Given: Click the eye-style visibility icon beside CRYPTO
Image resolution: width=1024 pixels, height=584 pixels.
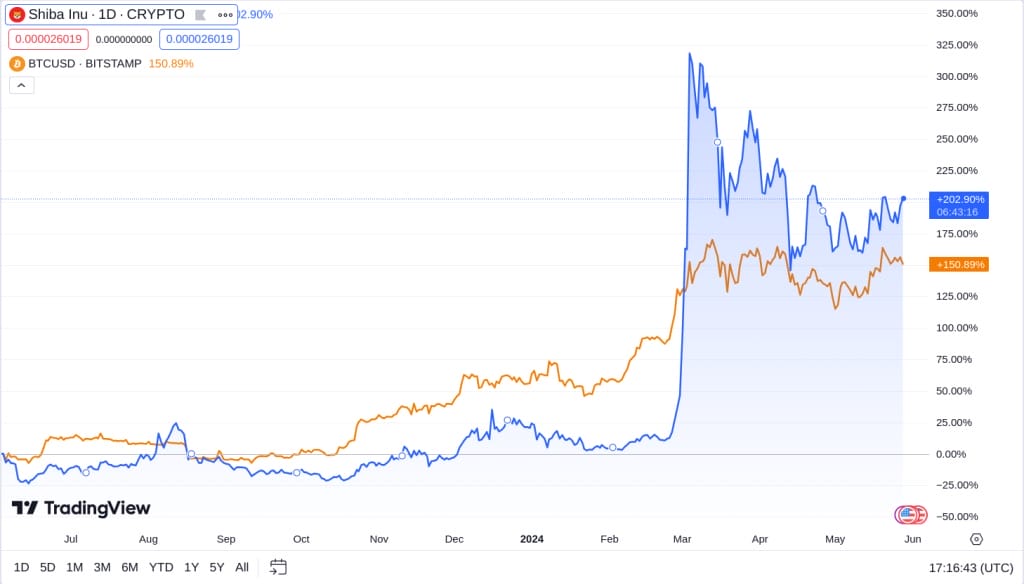Looking at the screenshot, I should (200, 14).
